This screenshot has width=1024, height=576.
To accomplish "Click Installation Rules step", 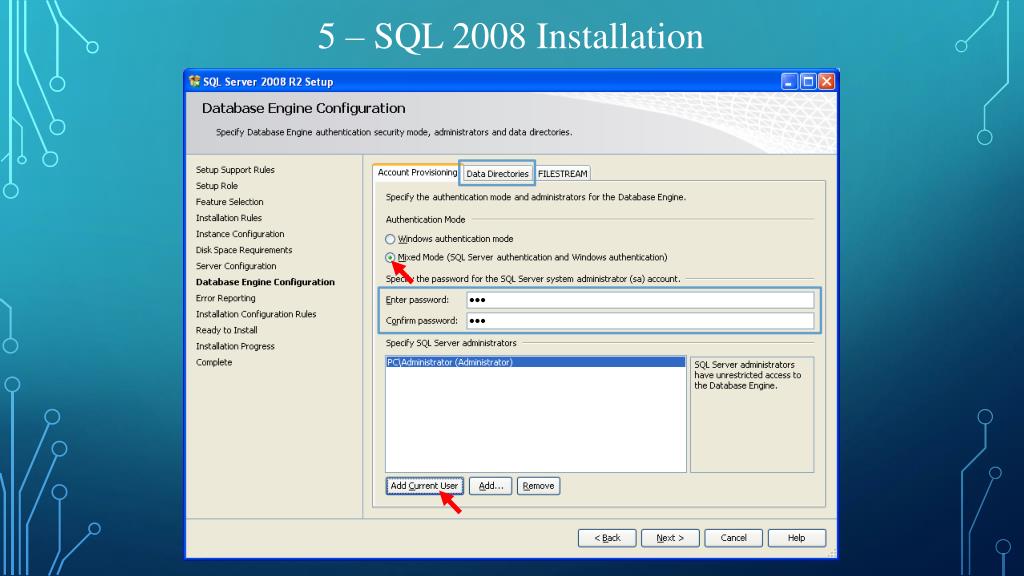I will pyautogui.click(x=229, y=218).
